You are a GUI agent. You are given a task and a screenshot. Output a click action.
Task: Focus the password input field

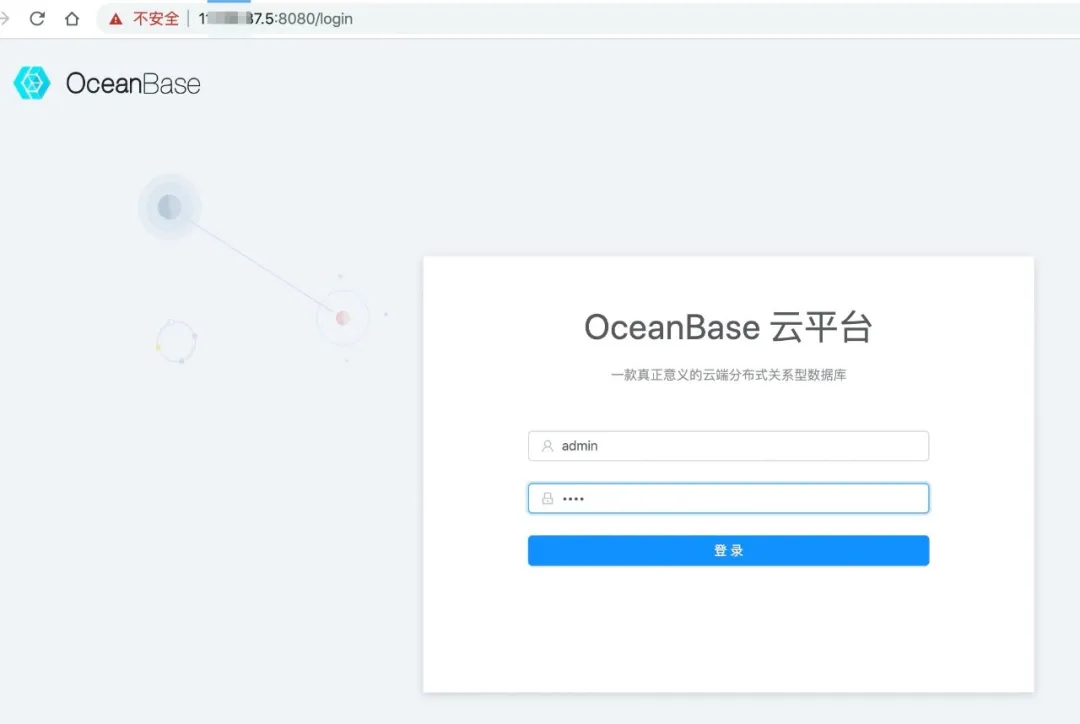[728, 498]
